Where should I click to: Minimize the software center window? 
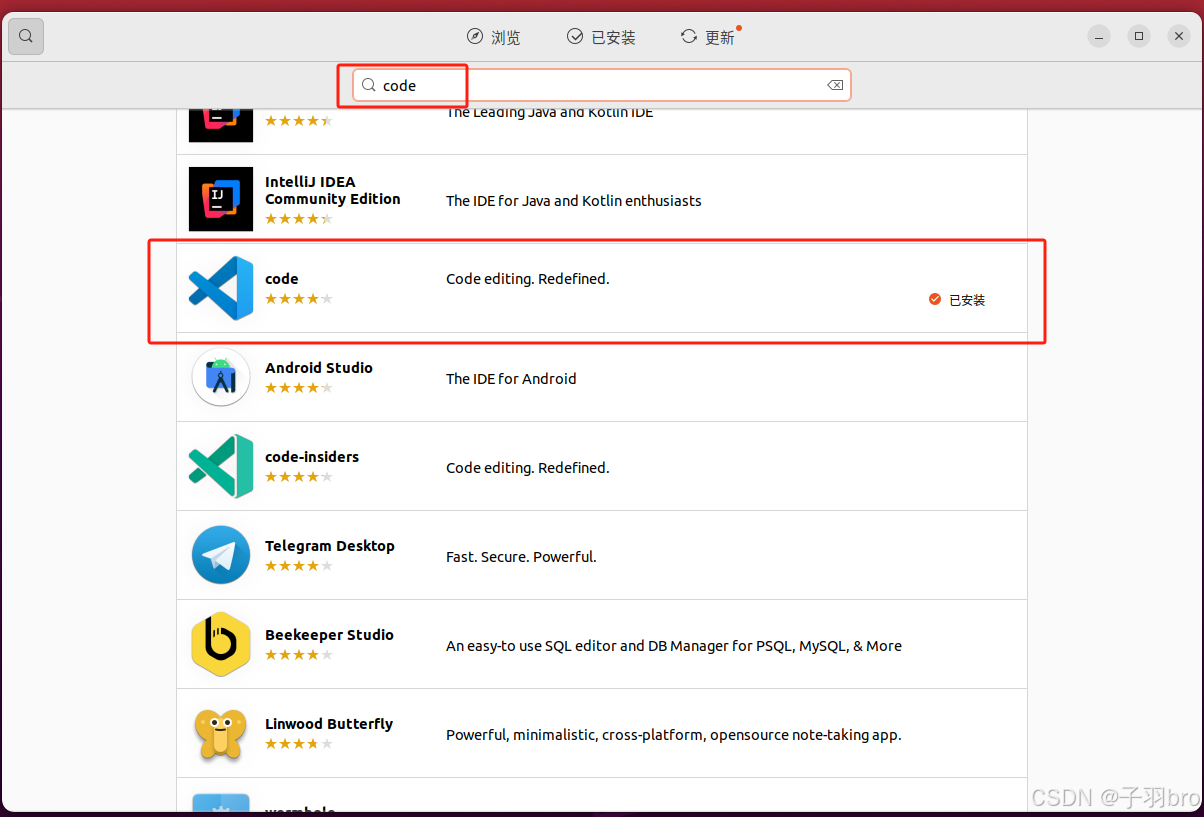1100,37
